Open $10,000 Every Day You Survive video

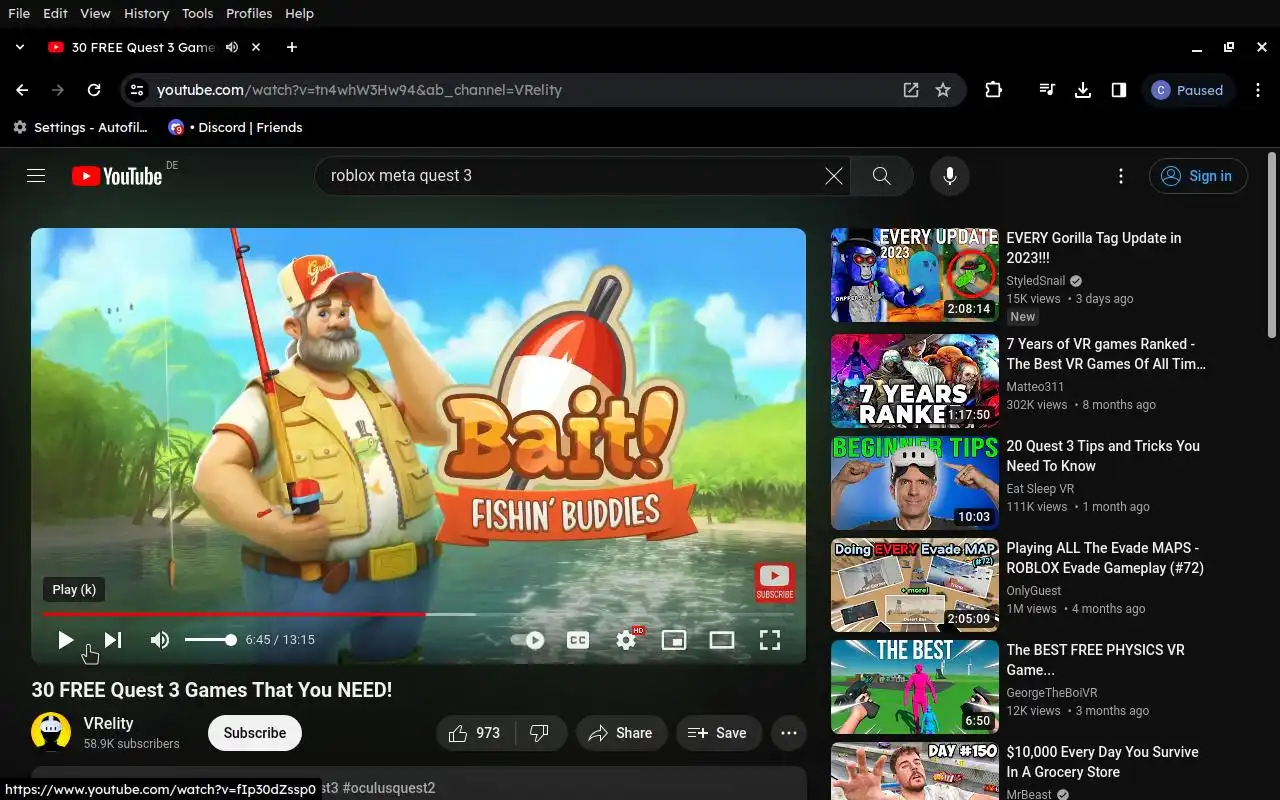pyautogui.click(x=1102, y=762)
